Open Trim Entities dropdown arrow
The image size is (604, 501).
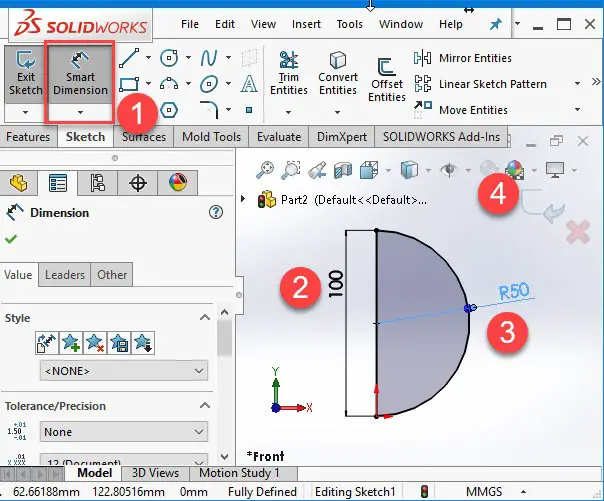click(288, 112)
